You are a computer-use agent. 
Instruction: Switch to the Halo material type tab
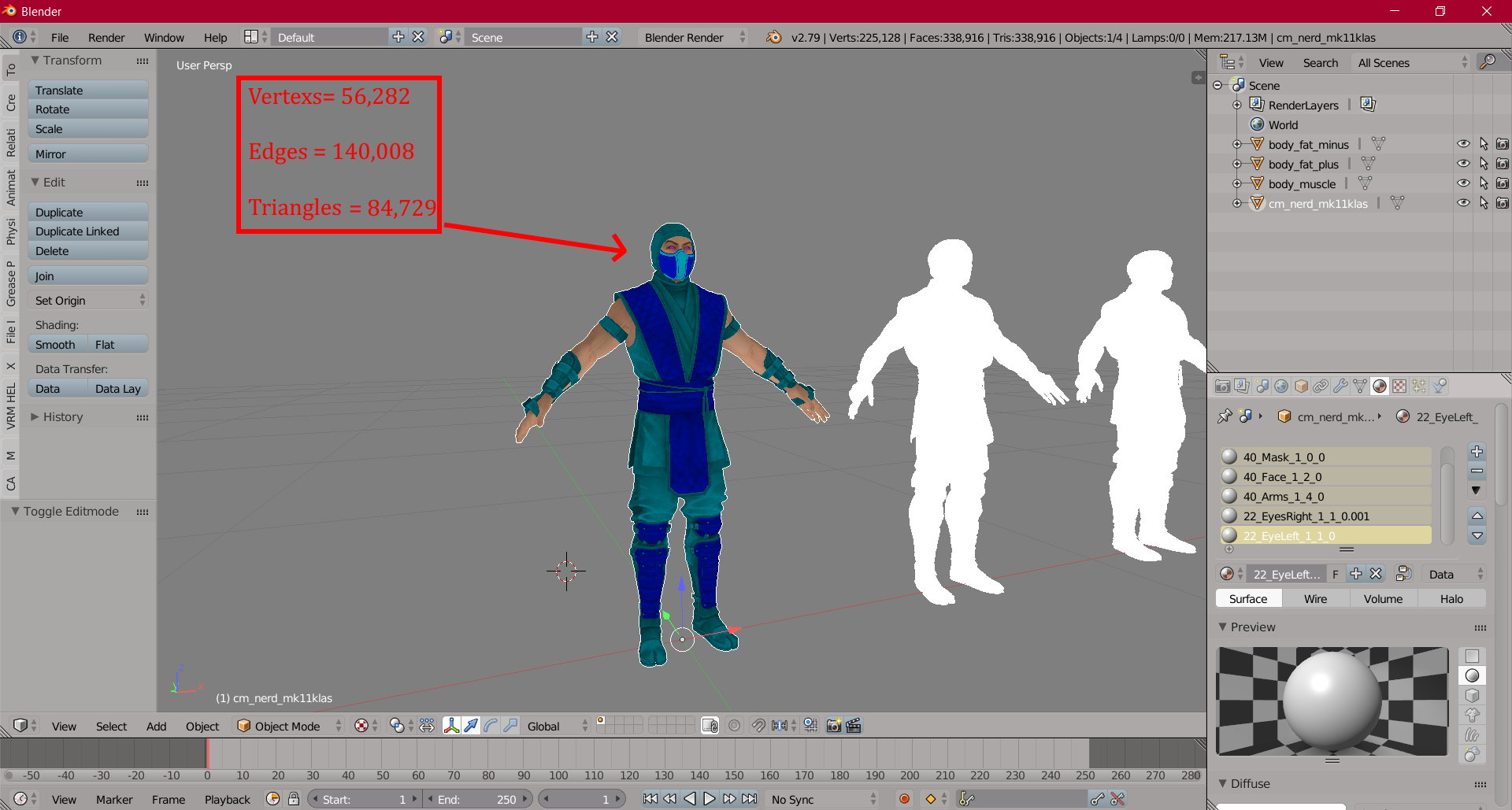click(1451, 598)
